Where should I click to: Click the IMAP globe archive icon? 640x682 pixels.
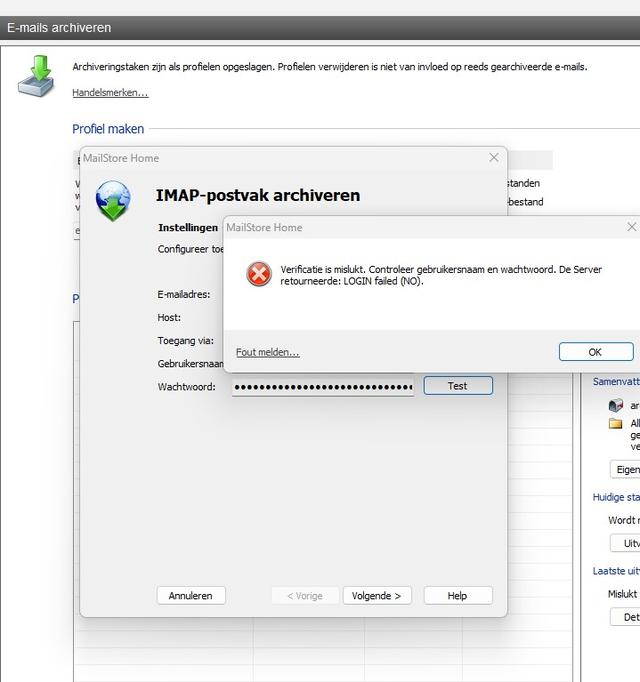click(112, 200)
